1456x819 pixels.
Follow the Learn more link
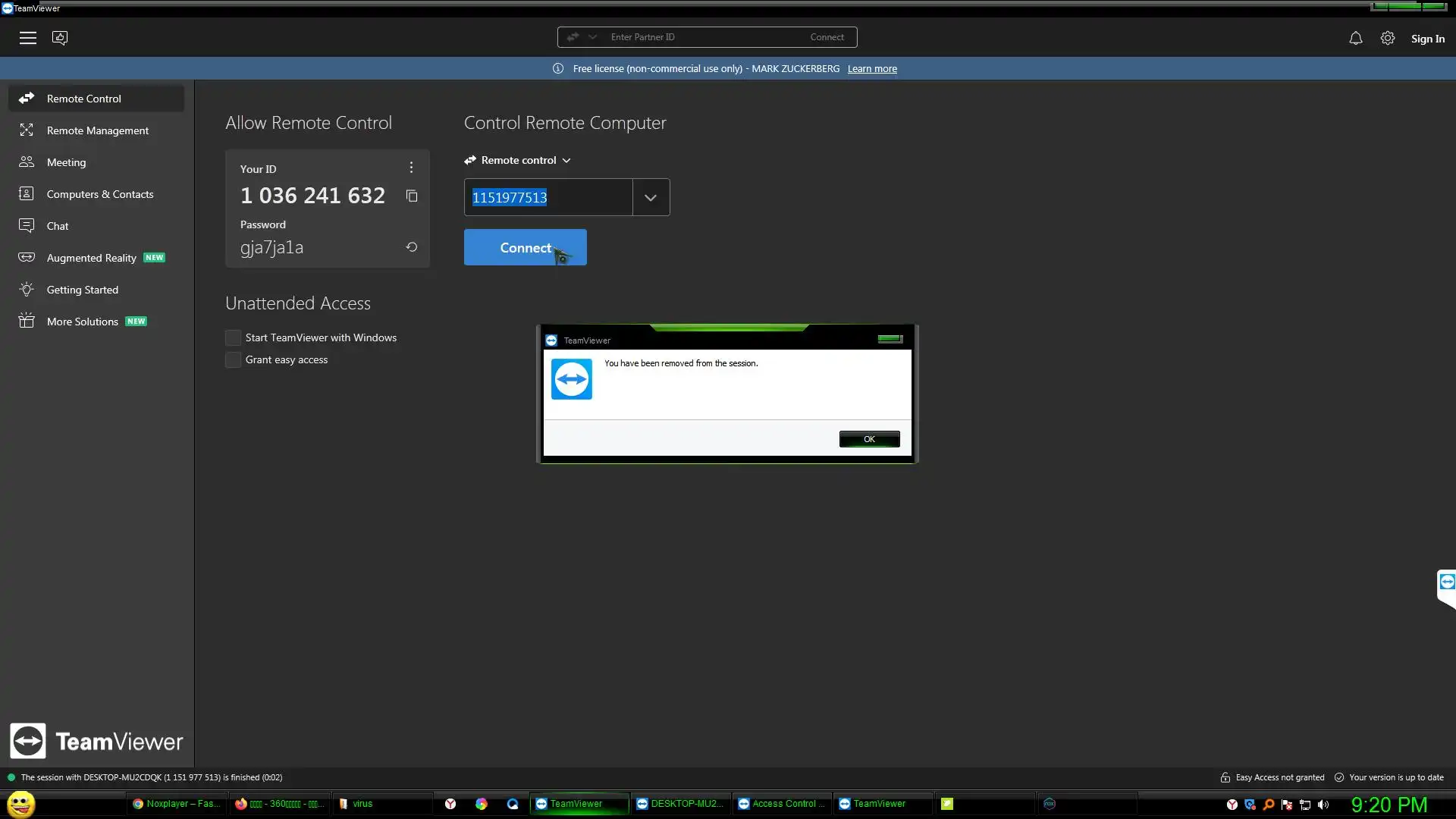click(x=871, y=69)
